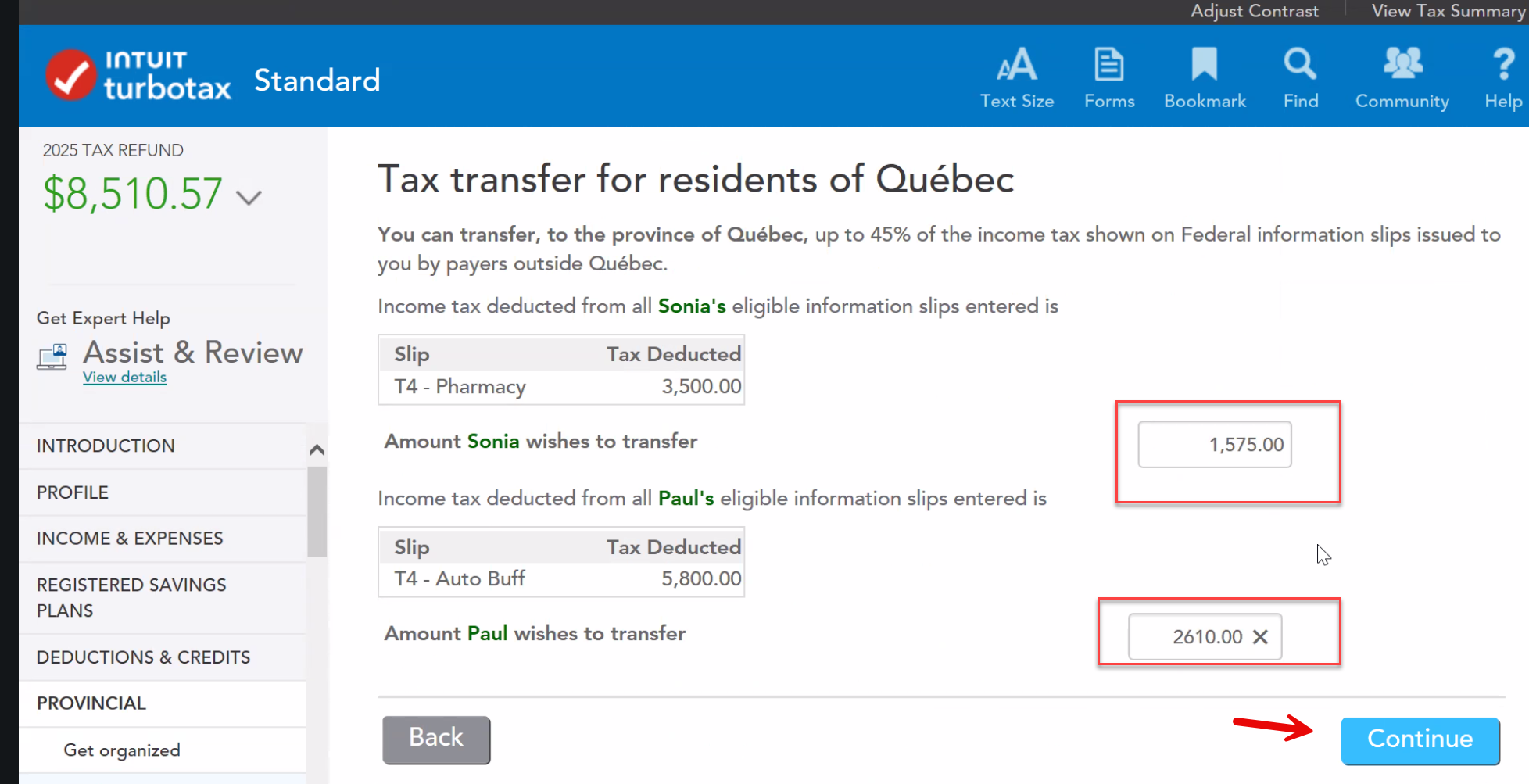Clear Paul's transfer amount with X

1260,637
